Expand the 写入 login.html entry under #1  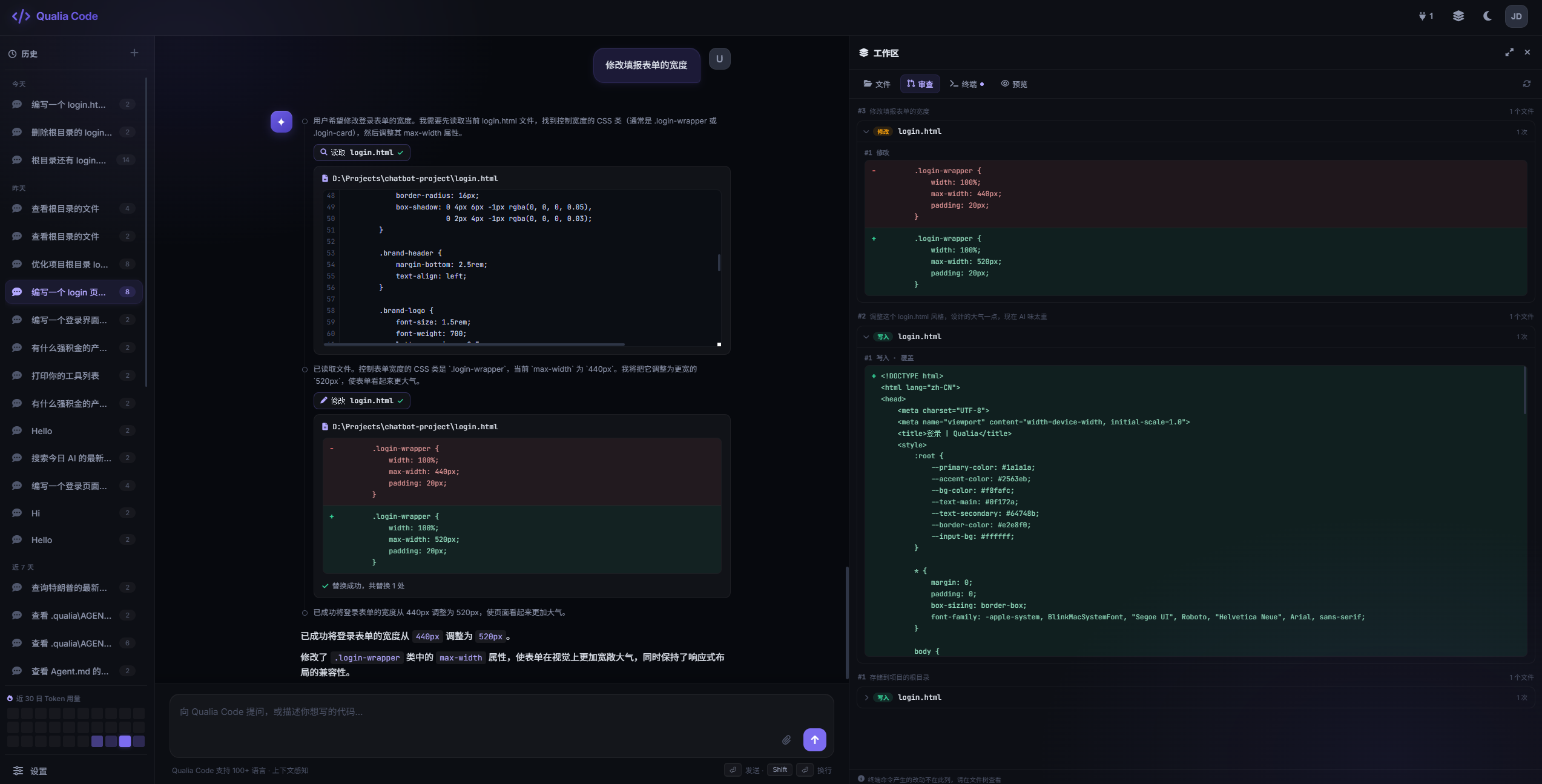tap(866, 697)
